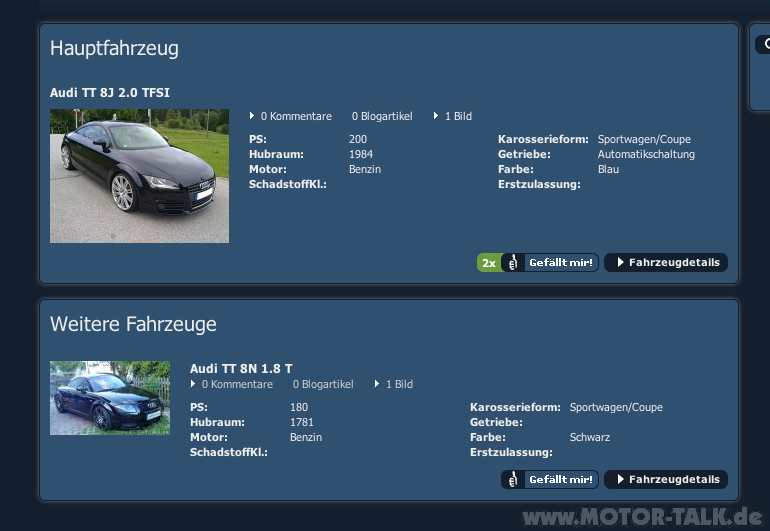This screenshot has width=770, height=531.
Task: View '1 Bild' for Audi TT 8N
Action: coord(398,384)
